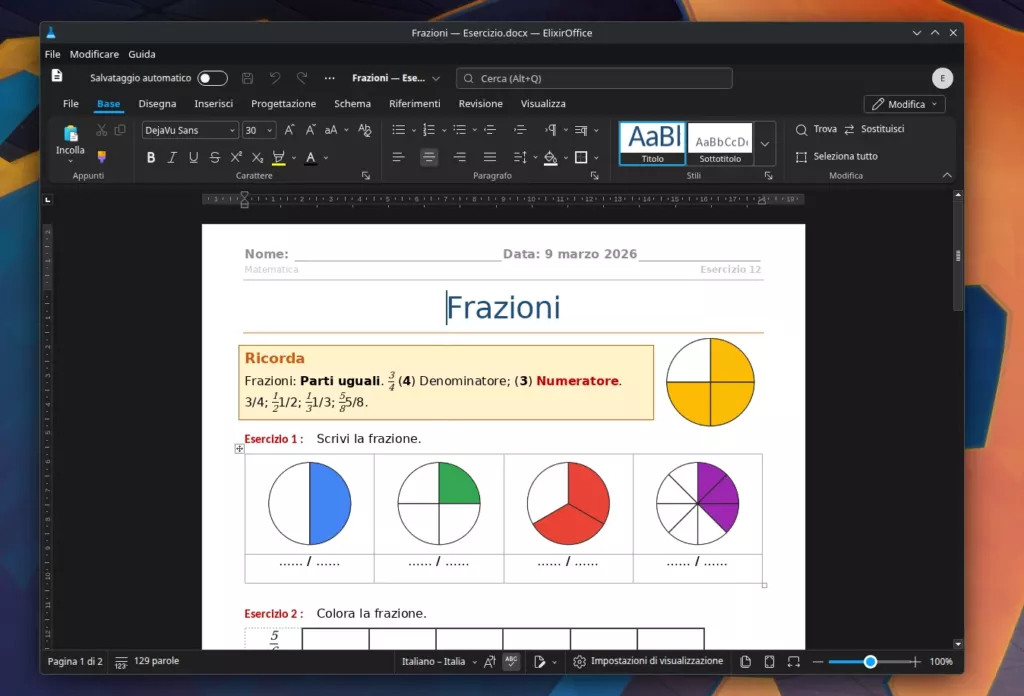
Task: Click the yellow text highlight color button
Action: click(279, 157)
